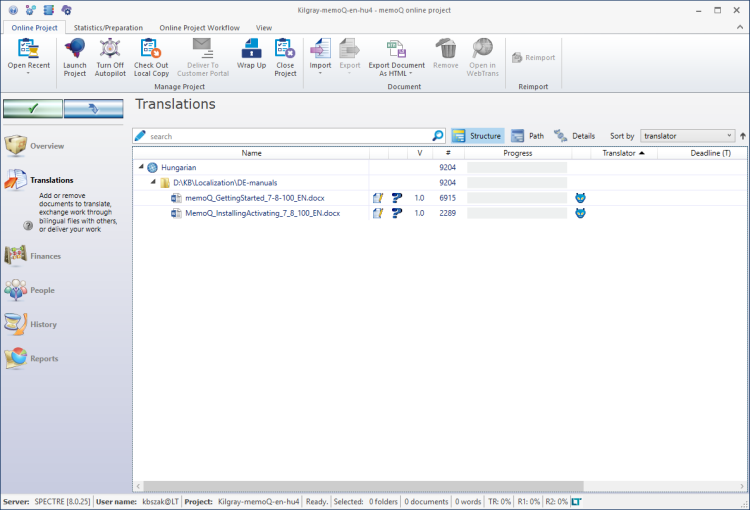
Task: Click the Export Document As HTML button
Action: (396, 57)
